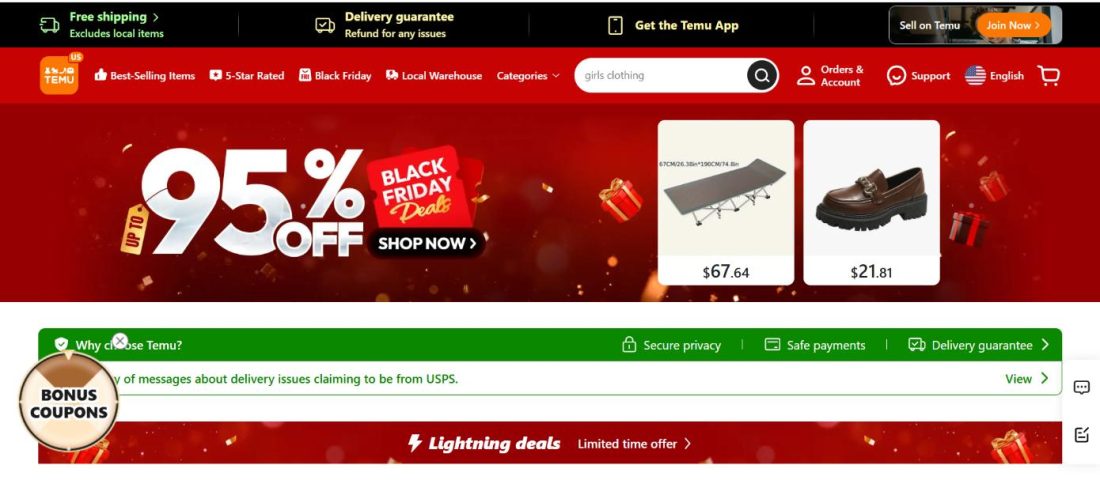This screenshot has height=480, width=1100.
Task: Go to Temu home logo
Action: 60,74
